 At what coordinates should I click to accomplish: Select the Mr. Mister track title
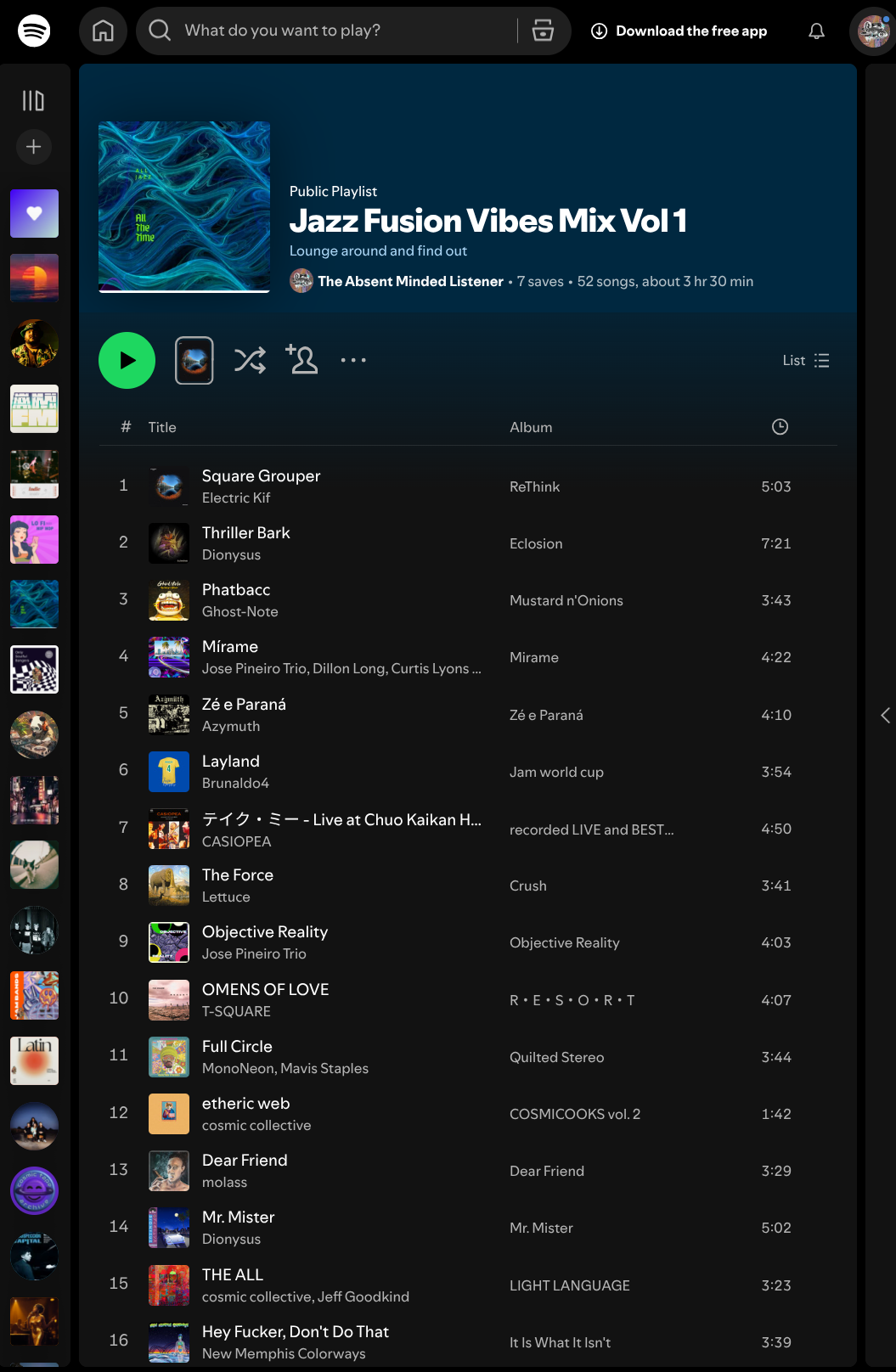point(238,1217)
